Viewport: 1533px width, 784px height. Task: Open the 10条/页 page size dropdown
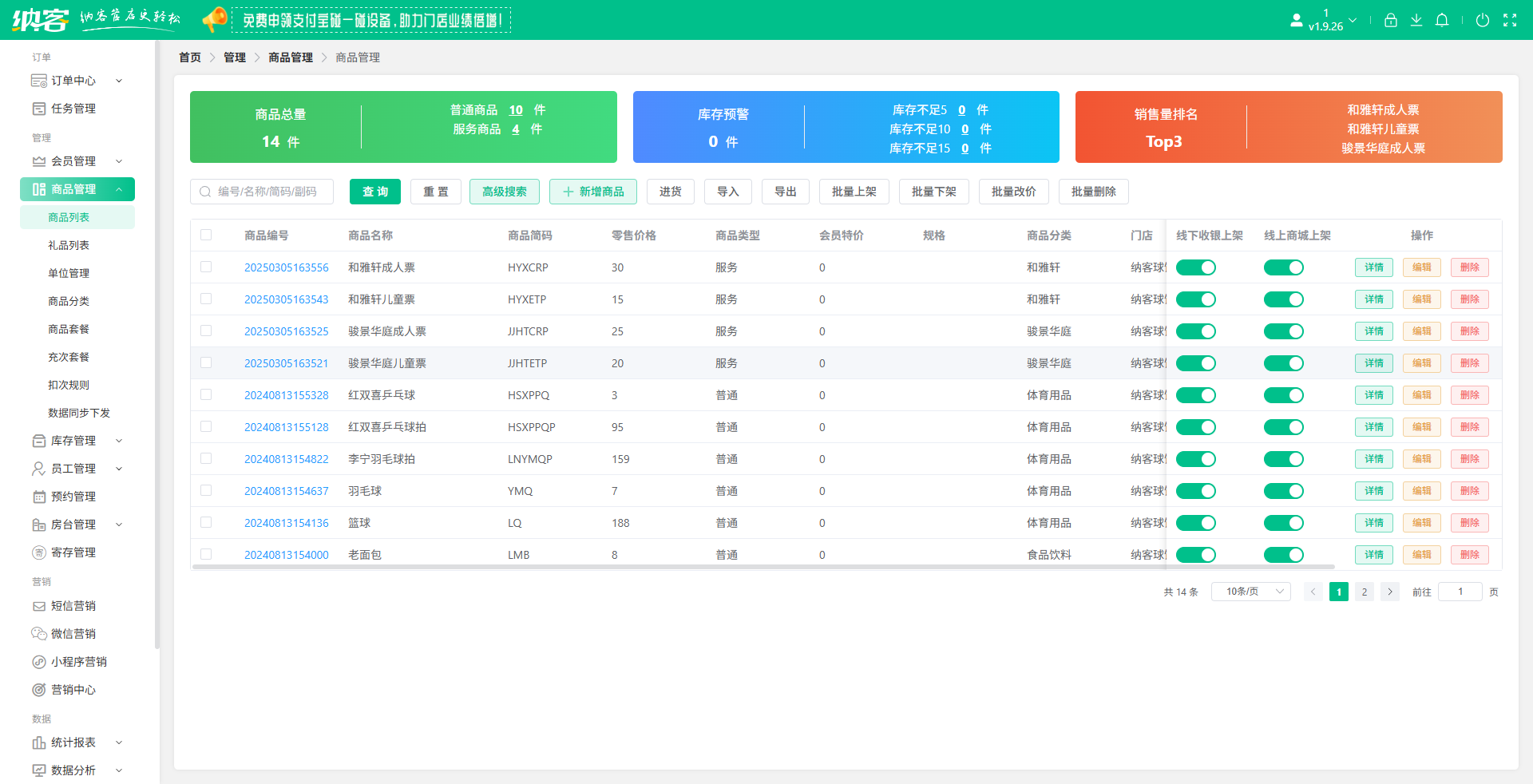click(1250, 592)
